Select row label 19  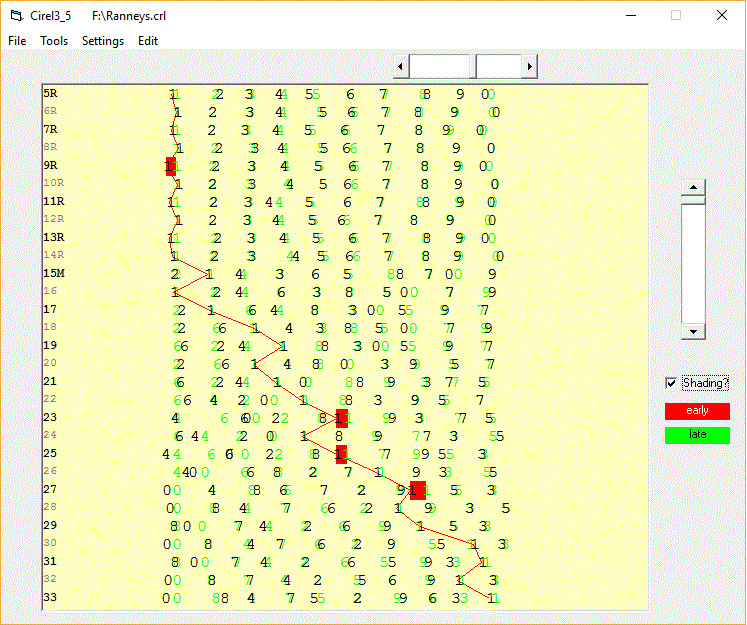coord(50,345)
